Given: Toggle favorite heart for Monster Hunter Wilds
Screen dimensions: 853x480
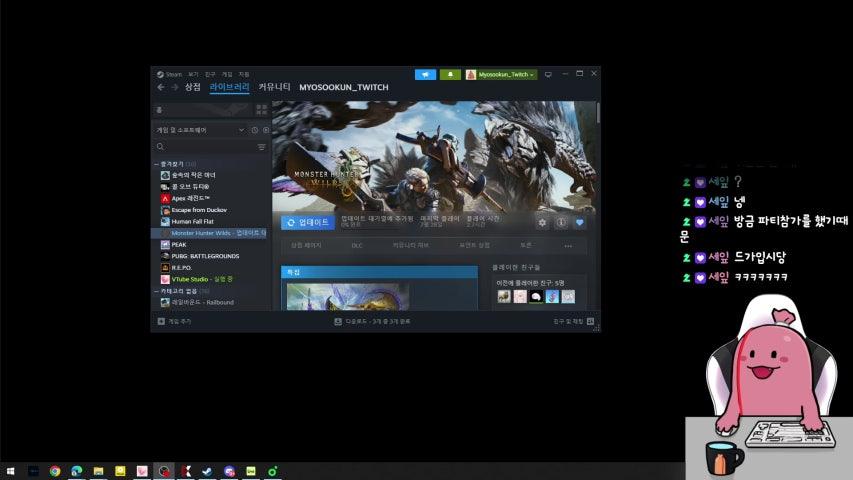Looking at the screenshot, I should click(x=579, y=222).
